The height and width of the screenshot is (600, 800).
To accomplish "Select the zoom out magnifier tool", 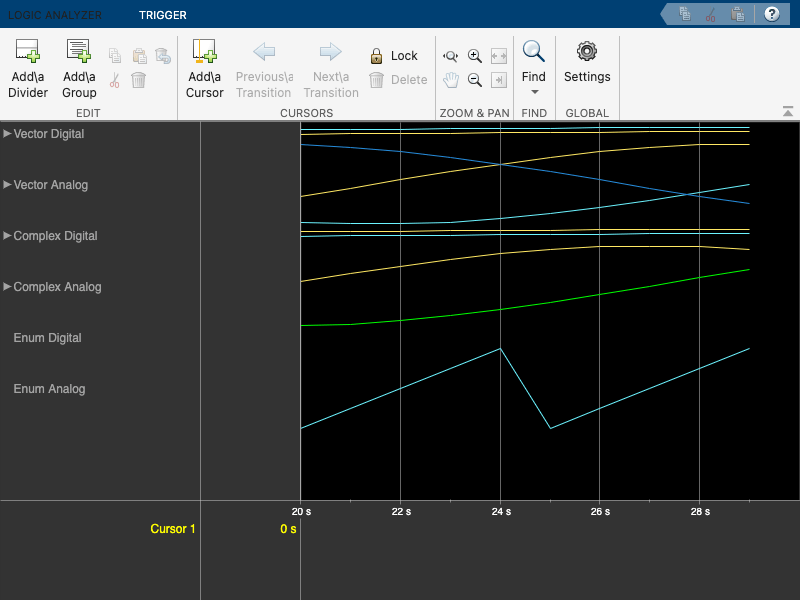I will [x=475, y=80].
